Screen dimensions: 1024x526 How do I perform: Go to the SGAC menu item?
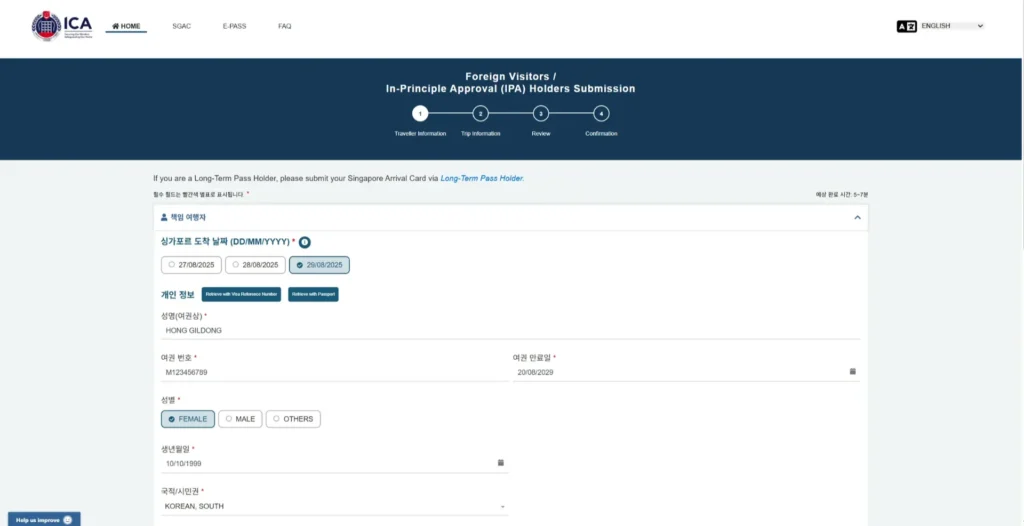[181, 26]
